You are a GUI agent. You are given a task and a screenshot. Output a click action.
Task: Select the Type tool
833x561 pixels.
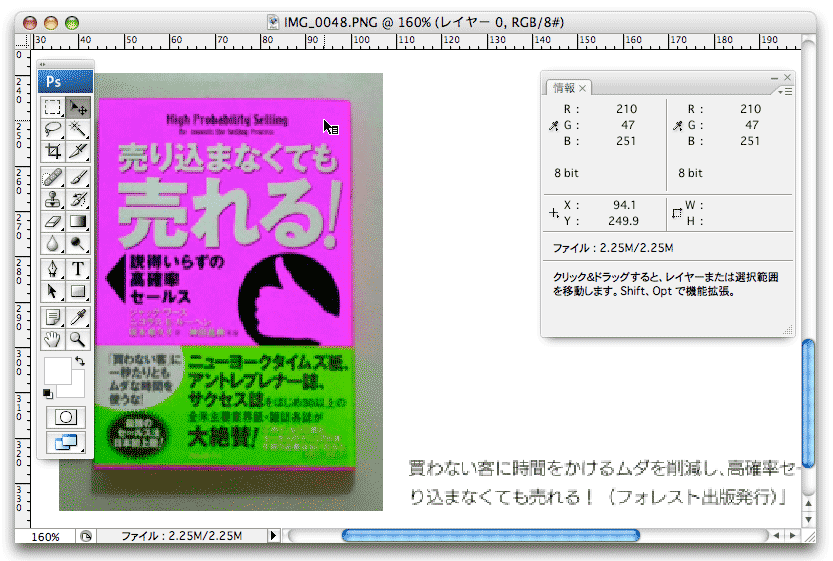pos(78,269)
